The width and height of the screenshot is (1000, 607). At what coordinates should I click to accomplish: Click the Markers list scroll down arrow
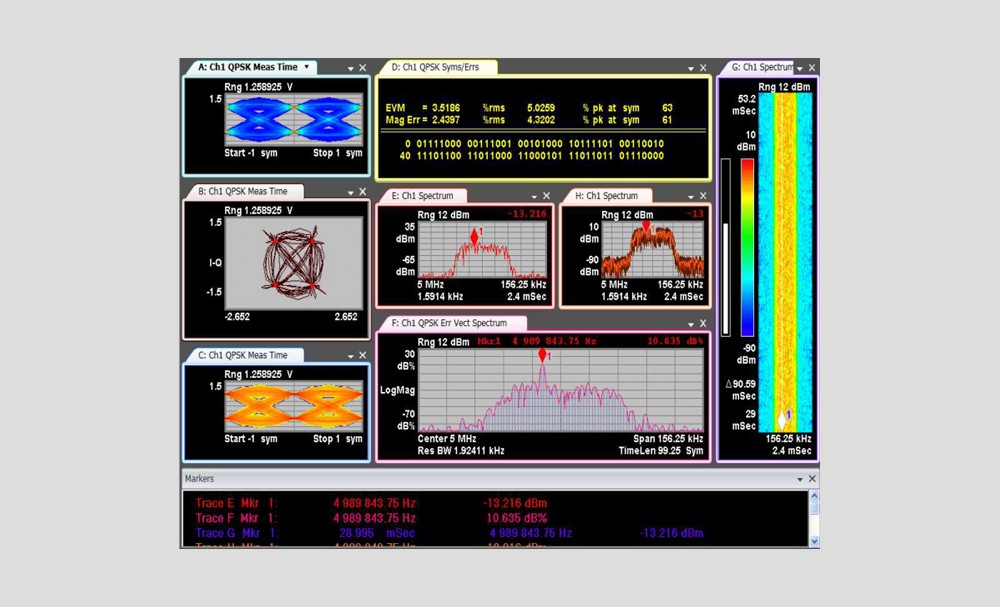(813, 540)
